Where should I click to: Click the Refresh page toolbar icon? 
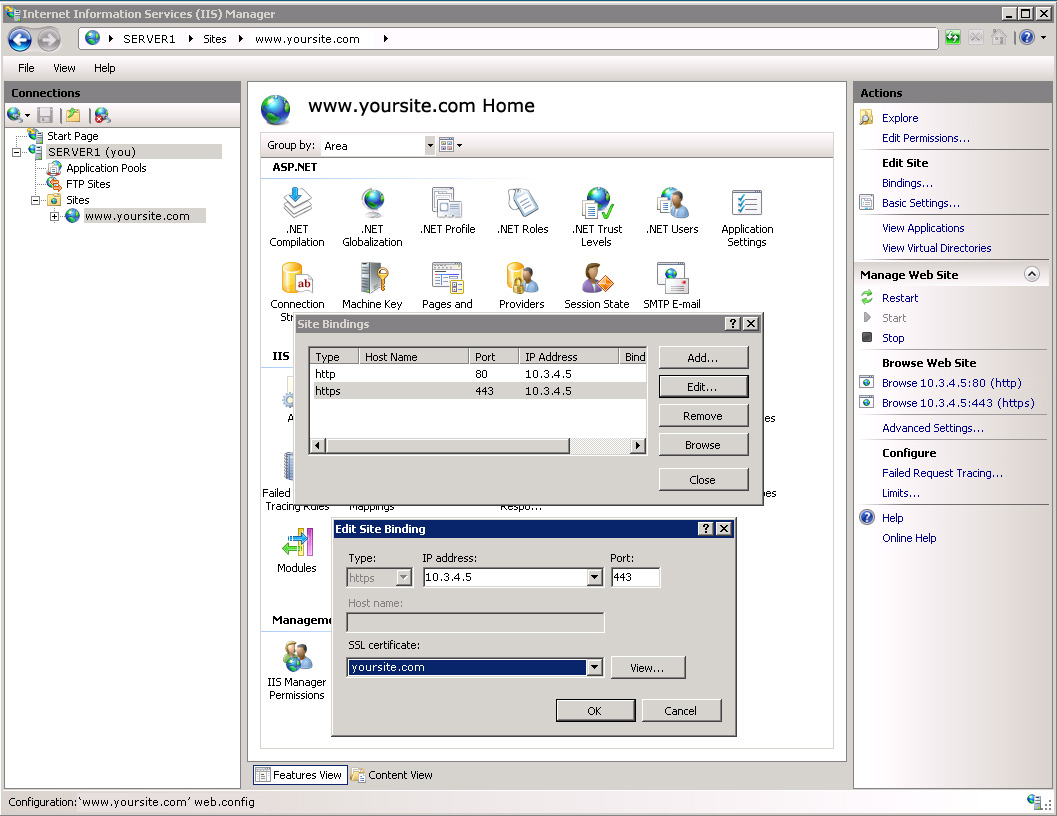tap(953, 38)
